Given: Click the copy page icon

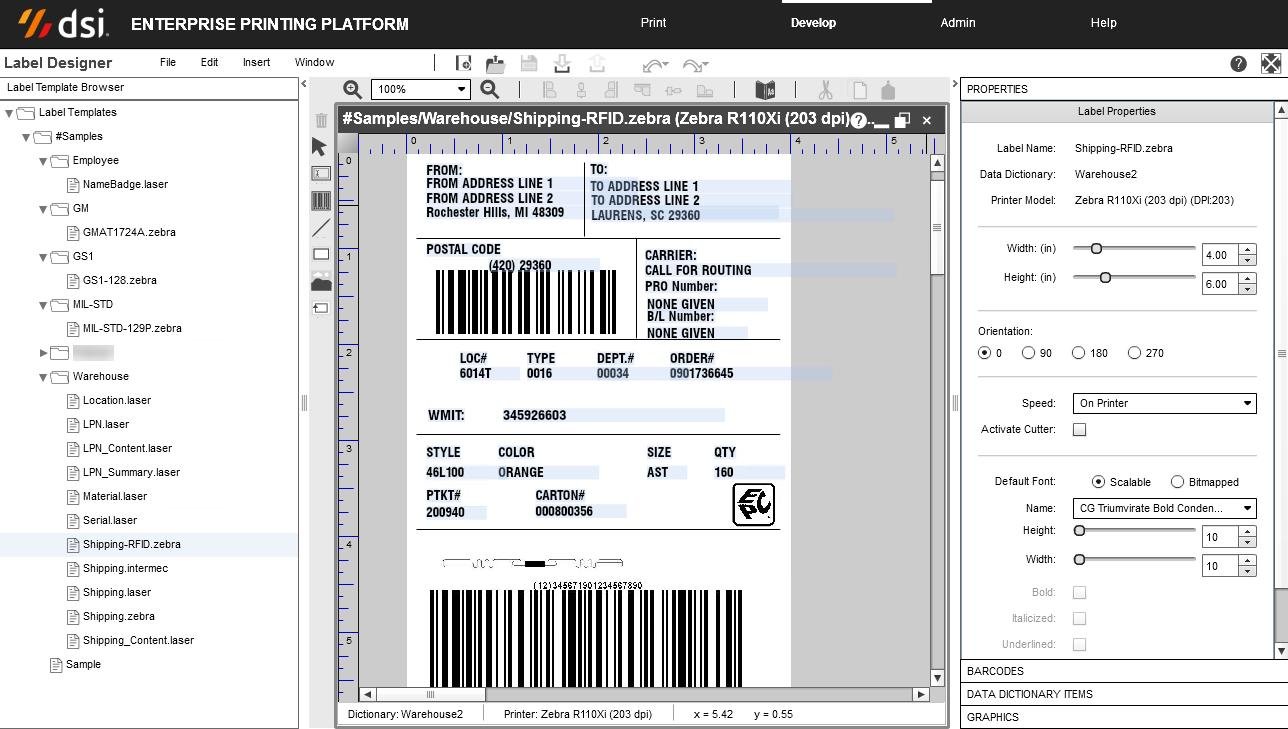Looking at the screenshot, I should [x=859, y=90].
